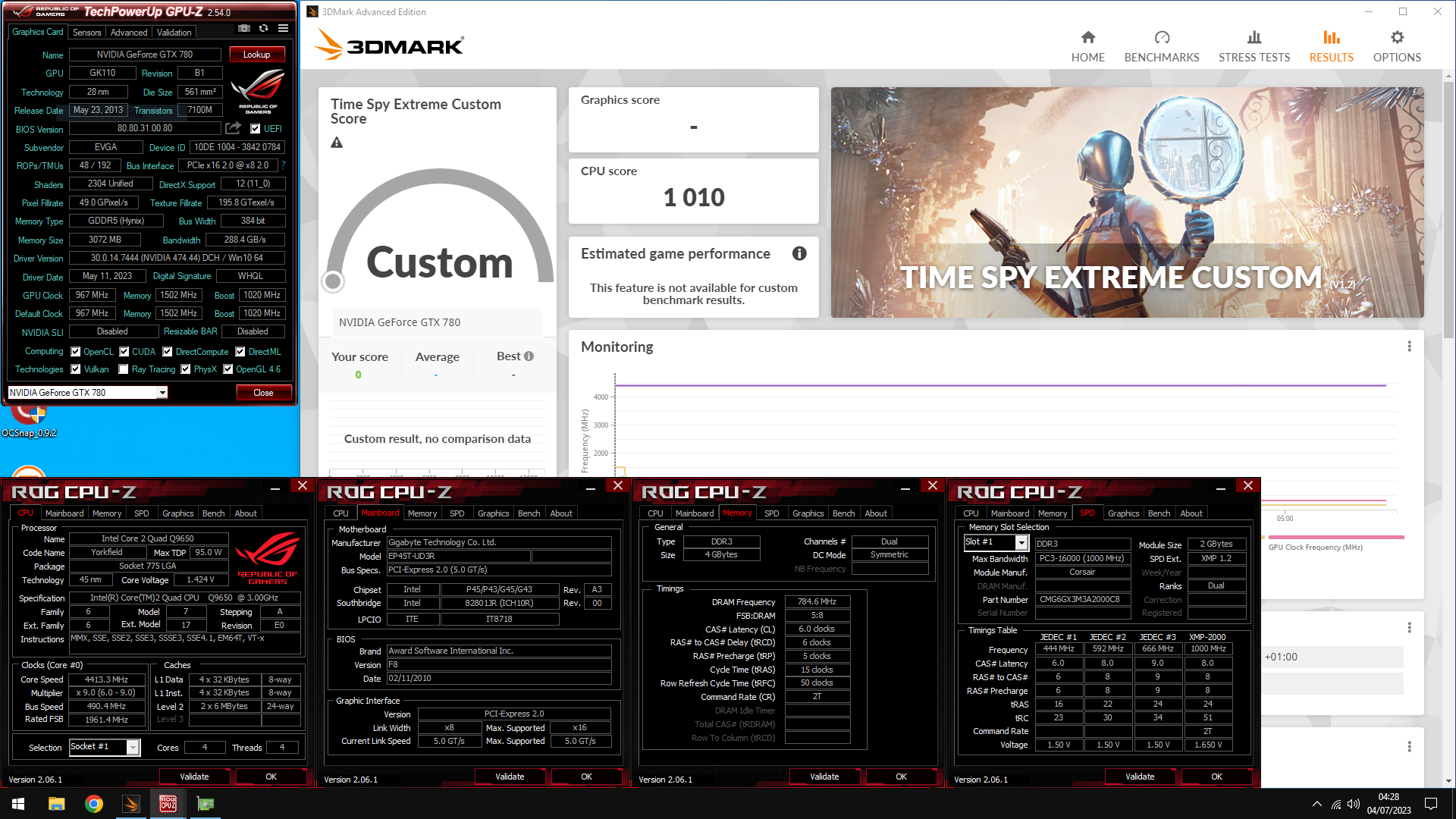Viewport: 1456px width, 819px height.
Task: Open second three-dot menu below Monitoring
Action: click(x=1410, y=628)
